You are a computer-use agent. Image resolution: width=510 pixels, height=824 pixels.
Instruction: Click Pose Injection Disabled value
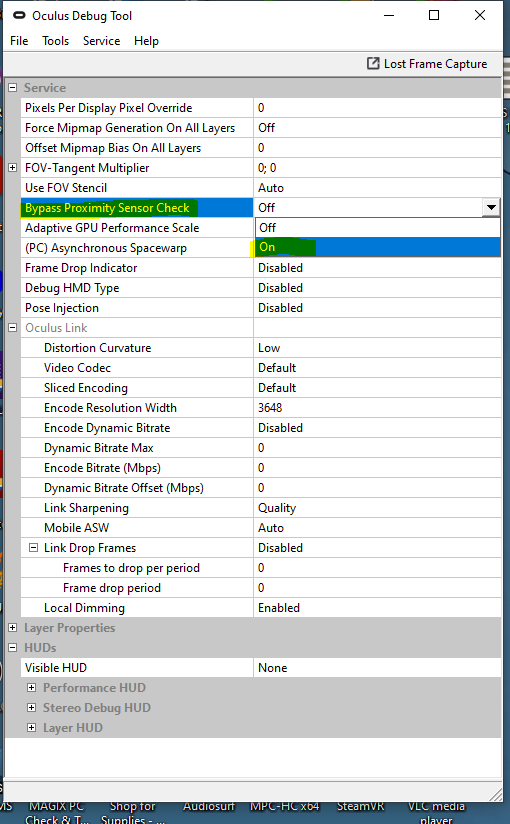[377, 307]
